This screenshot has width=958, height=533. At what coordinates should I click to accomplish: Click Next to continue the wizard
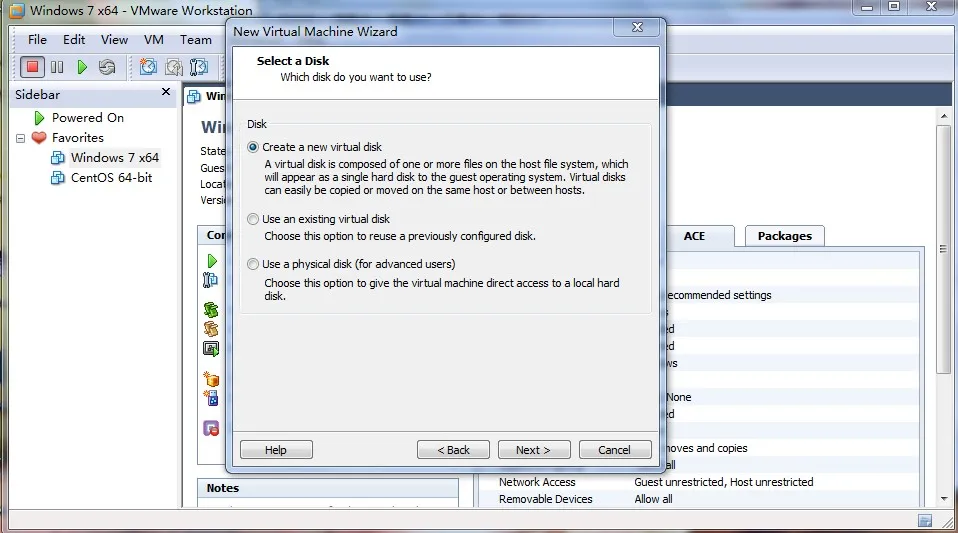click(534, 450)
